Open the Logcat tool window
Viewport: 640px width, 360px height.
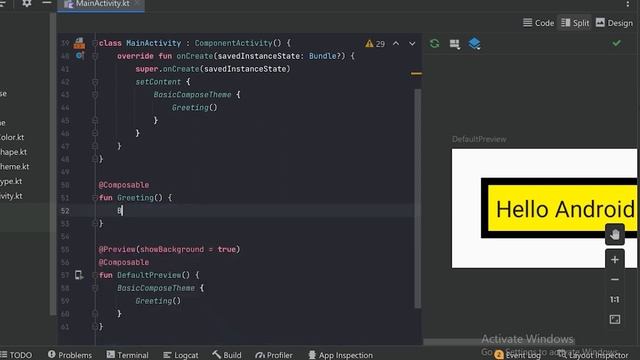[181, 355]
